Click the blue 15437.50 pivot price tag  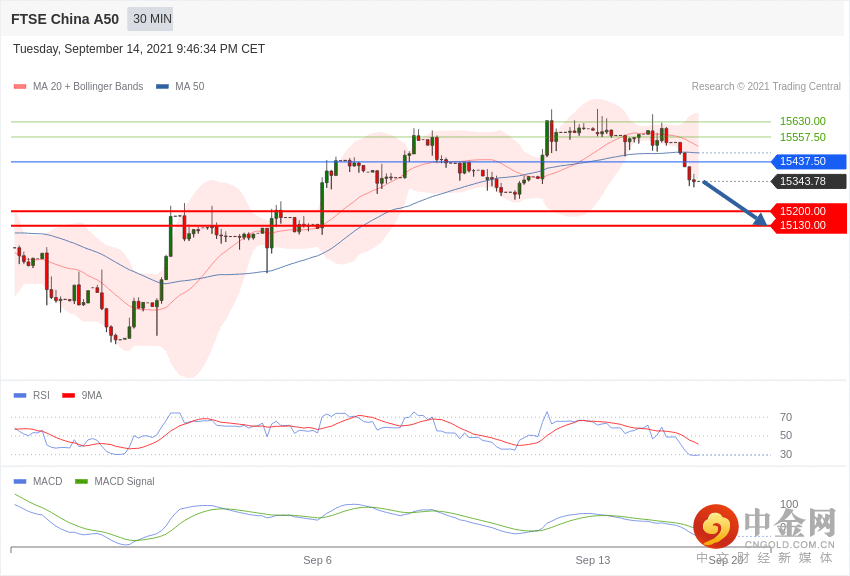[x=808, y=161]
